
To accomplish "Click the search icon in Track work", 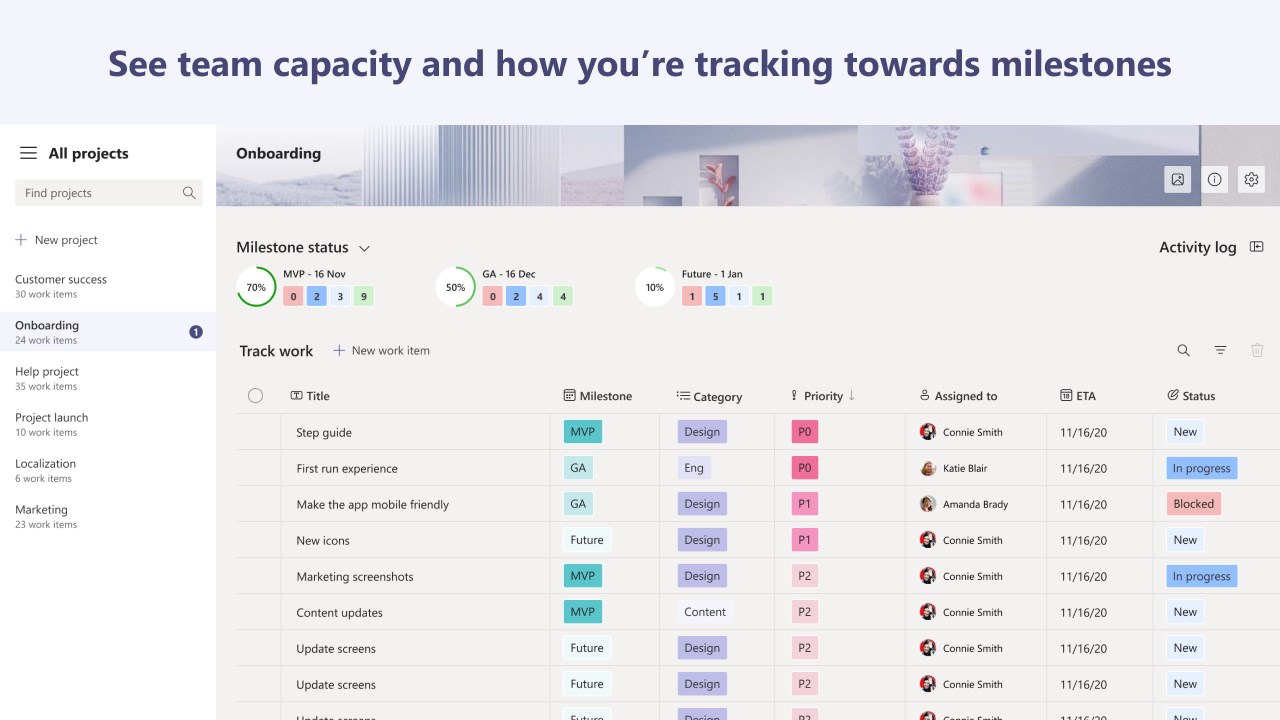I will click(1183, 350).
